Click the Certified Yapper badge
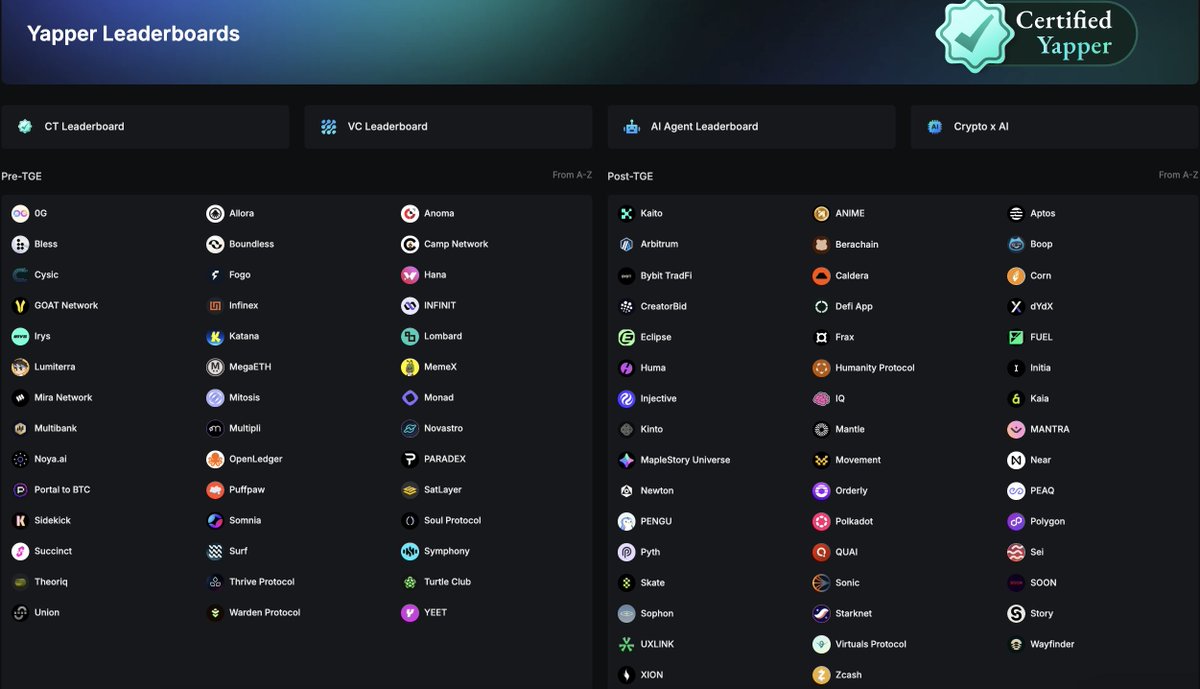The width and height of the screenshot is (1200, 689). point(1036,35)
